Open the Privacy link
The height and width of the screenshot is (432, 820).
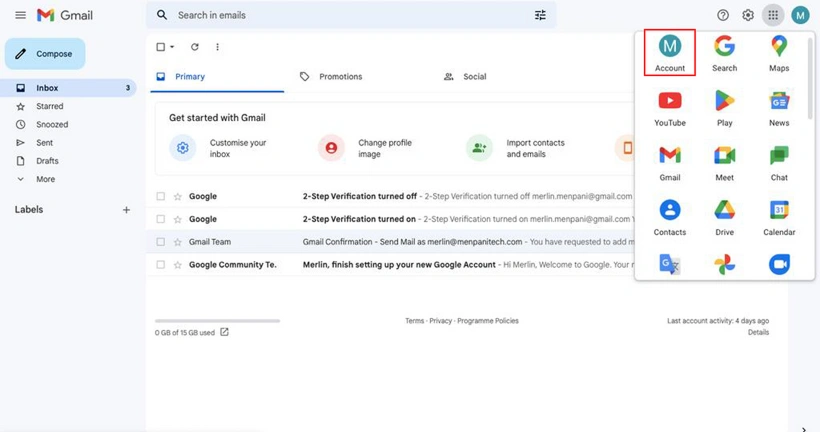pos(440,321)
